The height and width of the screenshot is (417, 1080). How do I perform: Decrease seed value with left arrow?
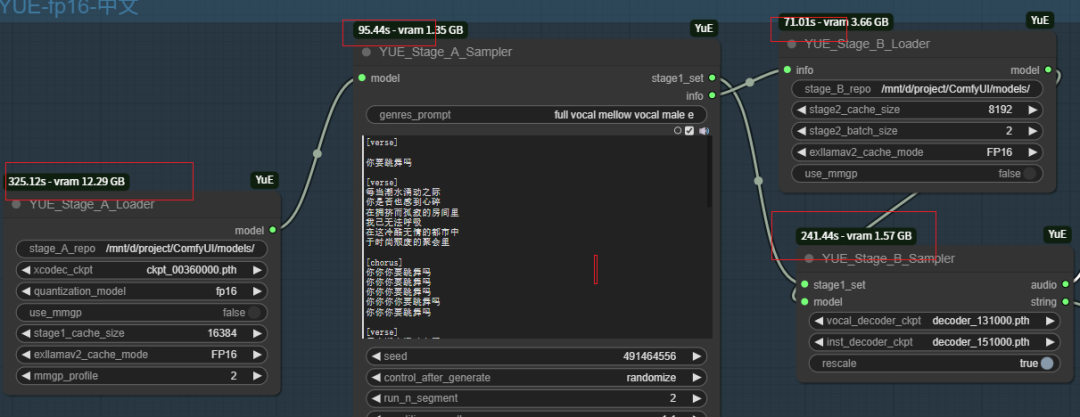click(x=376, y=356)
